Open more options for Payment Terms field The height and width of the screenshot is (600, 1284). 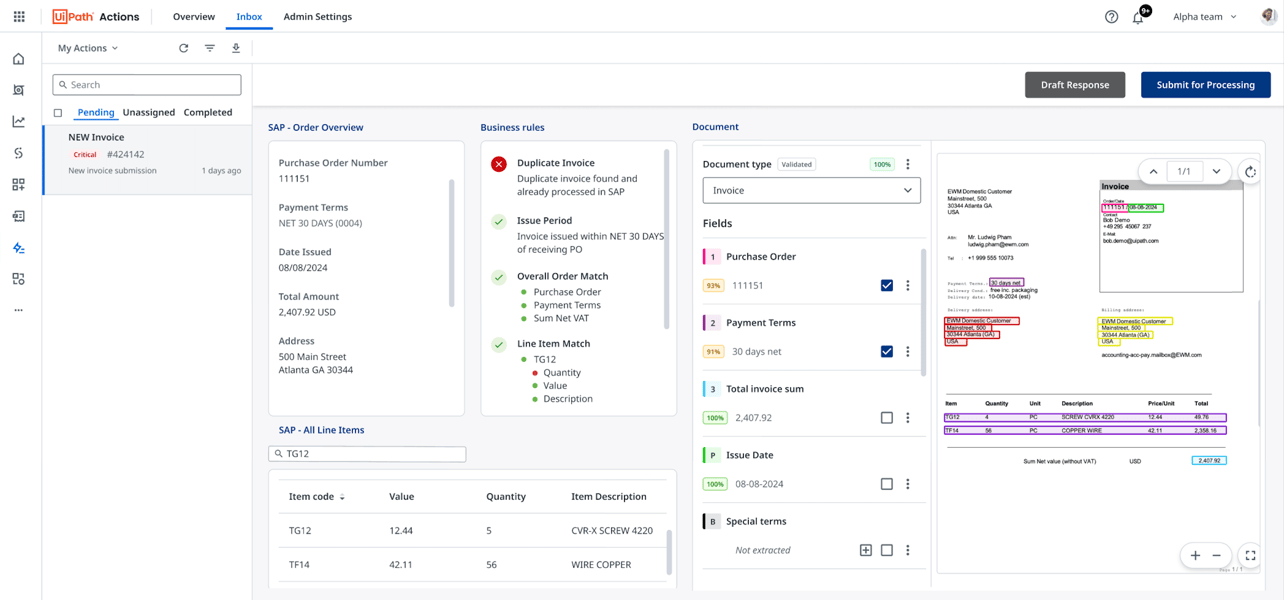coord(908,352)
